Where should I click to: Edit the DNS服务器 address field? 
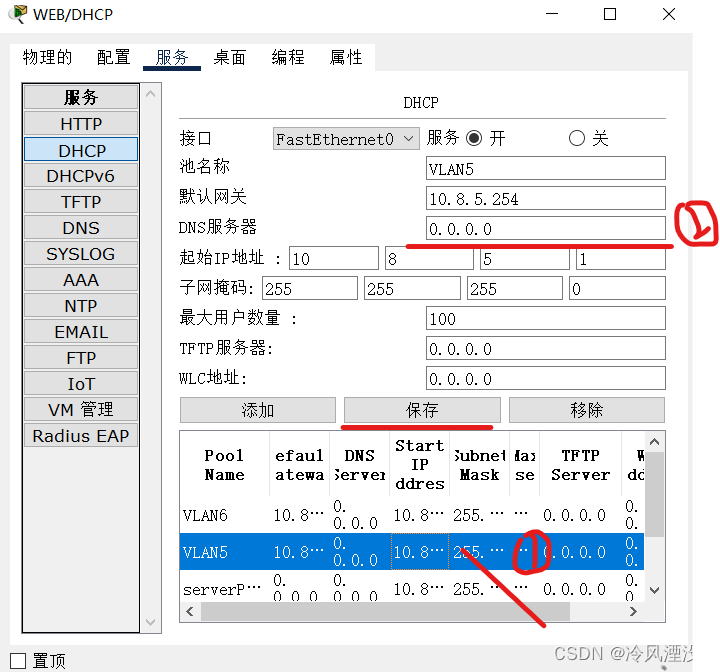tap(546, 228)
